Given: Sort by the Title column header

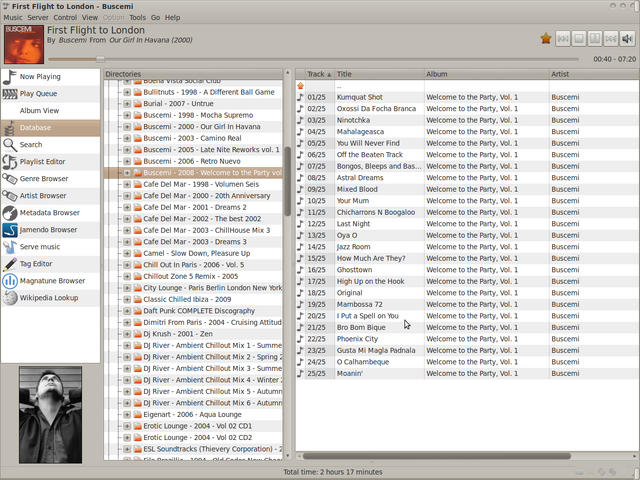Looking at the screenshot, I should pyautogui.click(x=379, y=74).
